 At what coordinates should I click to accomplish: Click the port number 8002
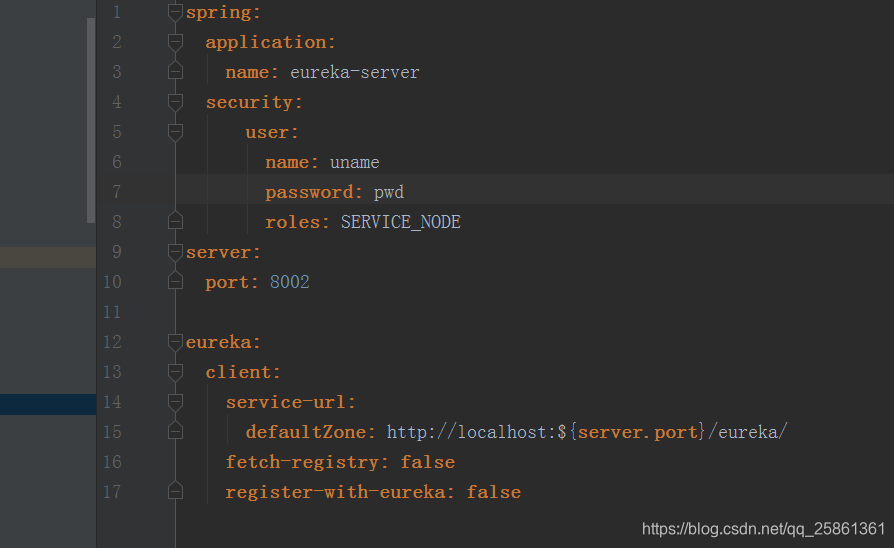pos(290,282)
